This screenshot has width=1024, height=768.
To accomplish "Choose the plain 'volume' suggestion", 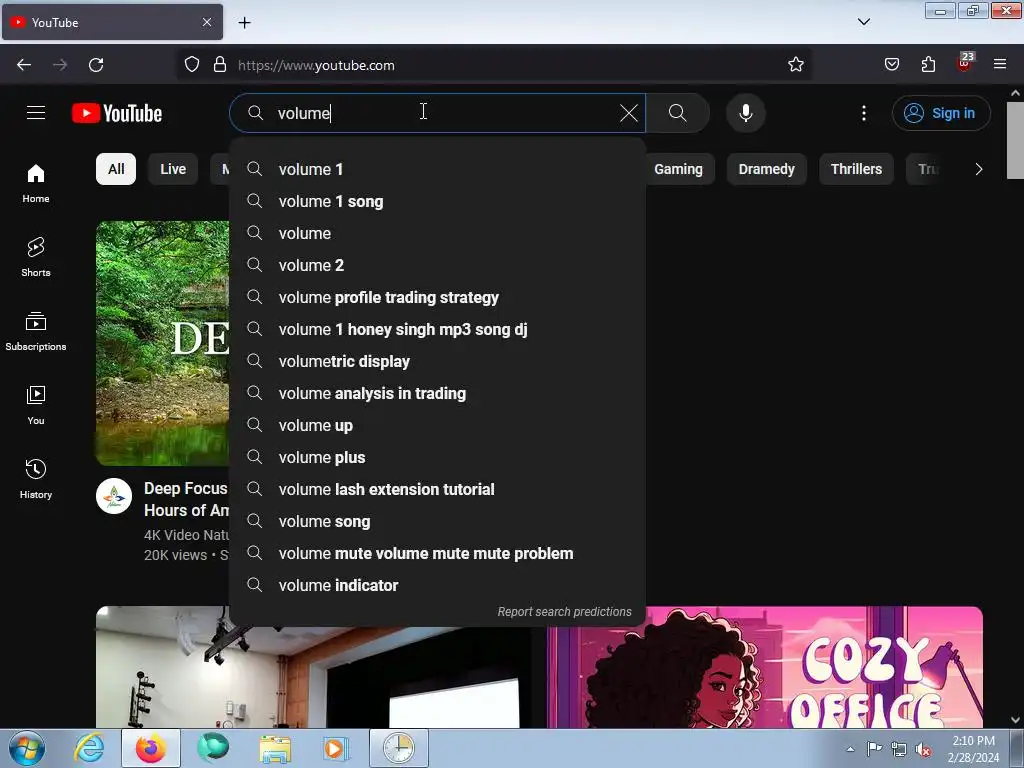I will pos(438,233).
